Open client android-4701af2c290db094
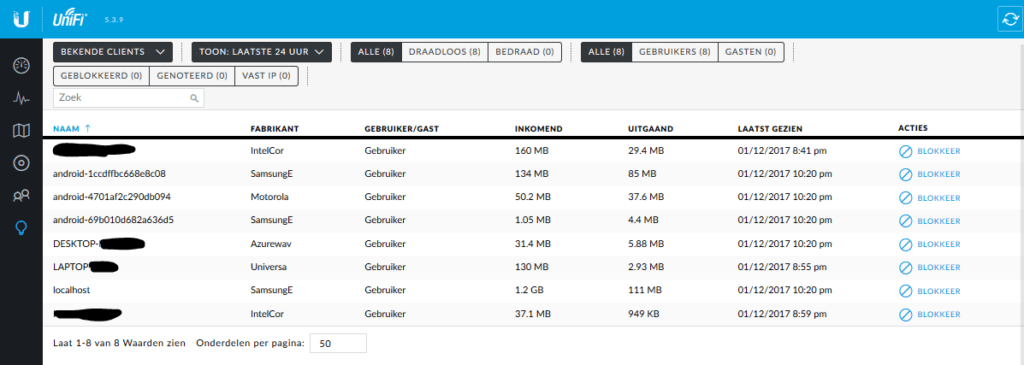 point(112,197)
